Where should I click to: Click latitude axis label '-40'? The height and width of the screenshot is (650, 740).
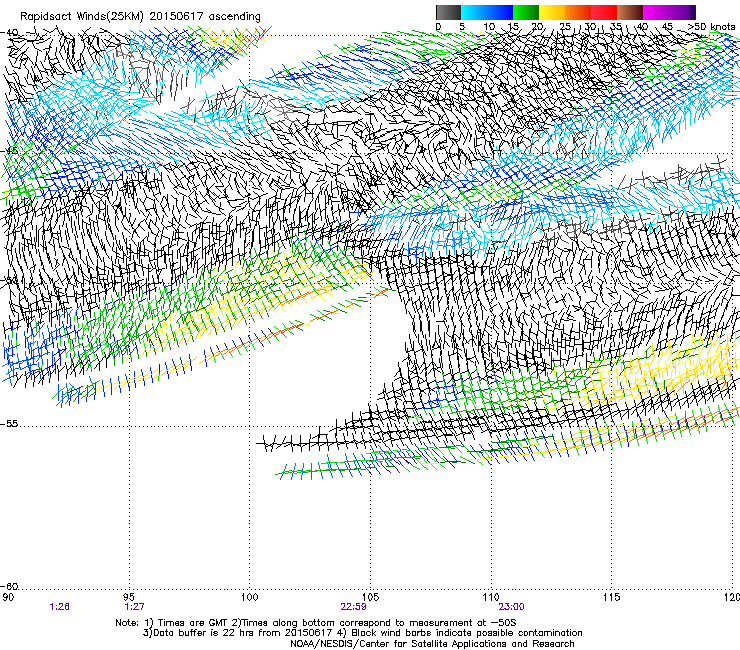click(9, 33)
